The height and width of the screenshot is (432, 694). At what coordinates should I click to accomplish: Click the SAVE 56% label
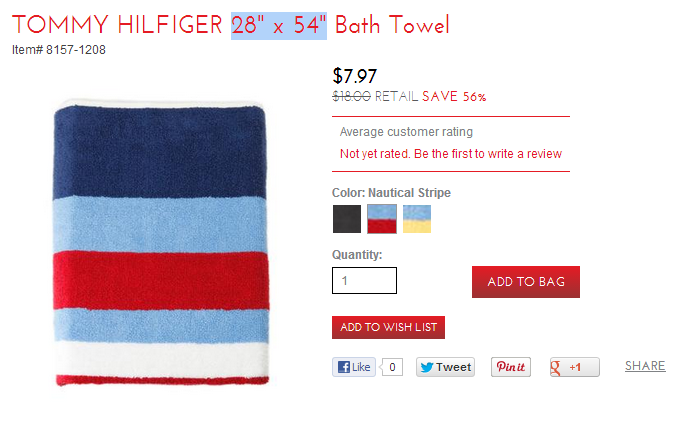coord(454,96)
